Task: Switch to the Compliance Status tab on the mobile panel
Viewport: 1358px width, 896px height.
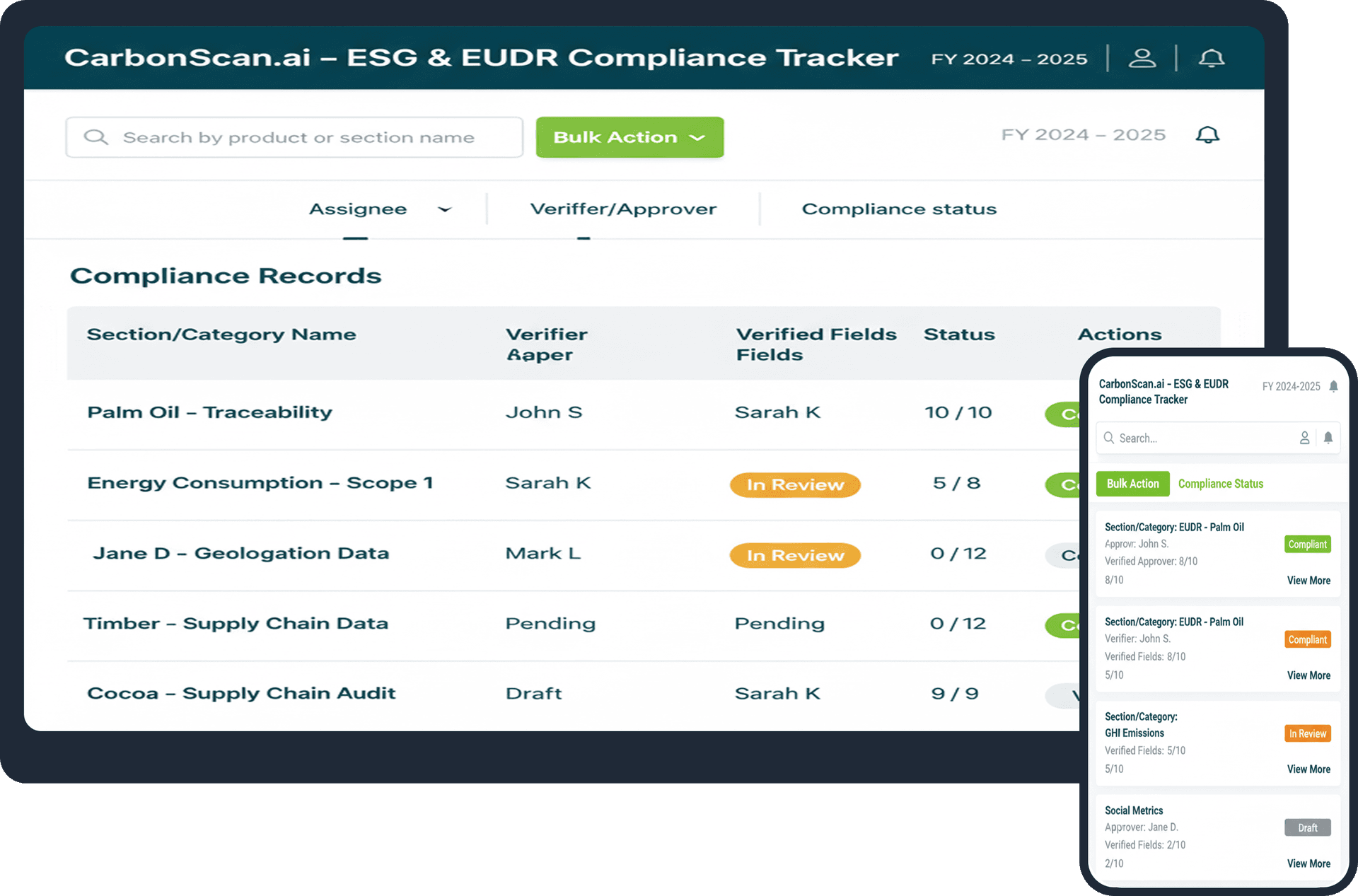Action: tap(1220, 483)
